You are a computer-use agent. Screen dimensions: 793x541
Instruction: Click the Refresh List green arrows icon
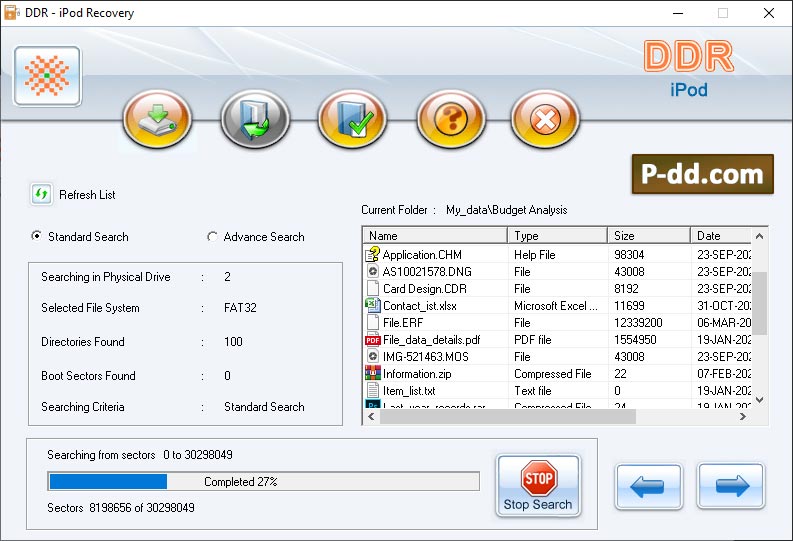click(x=41, y=194)
